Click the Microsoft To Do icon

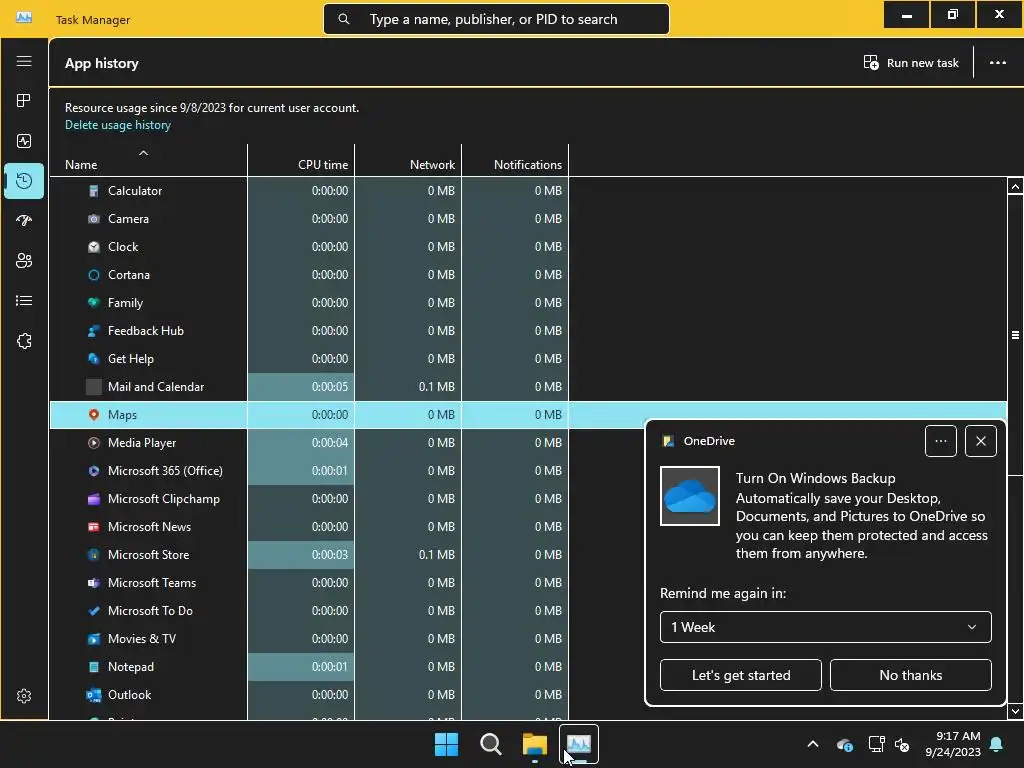94,611
